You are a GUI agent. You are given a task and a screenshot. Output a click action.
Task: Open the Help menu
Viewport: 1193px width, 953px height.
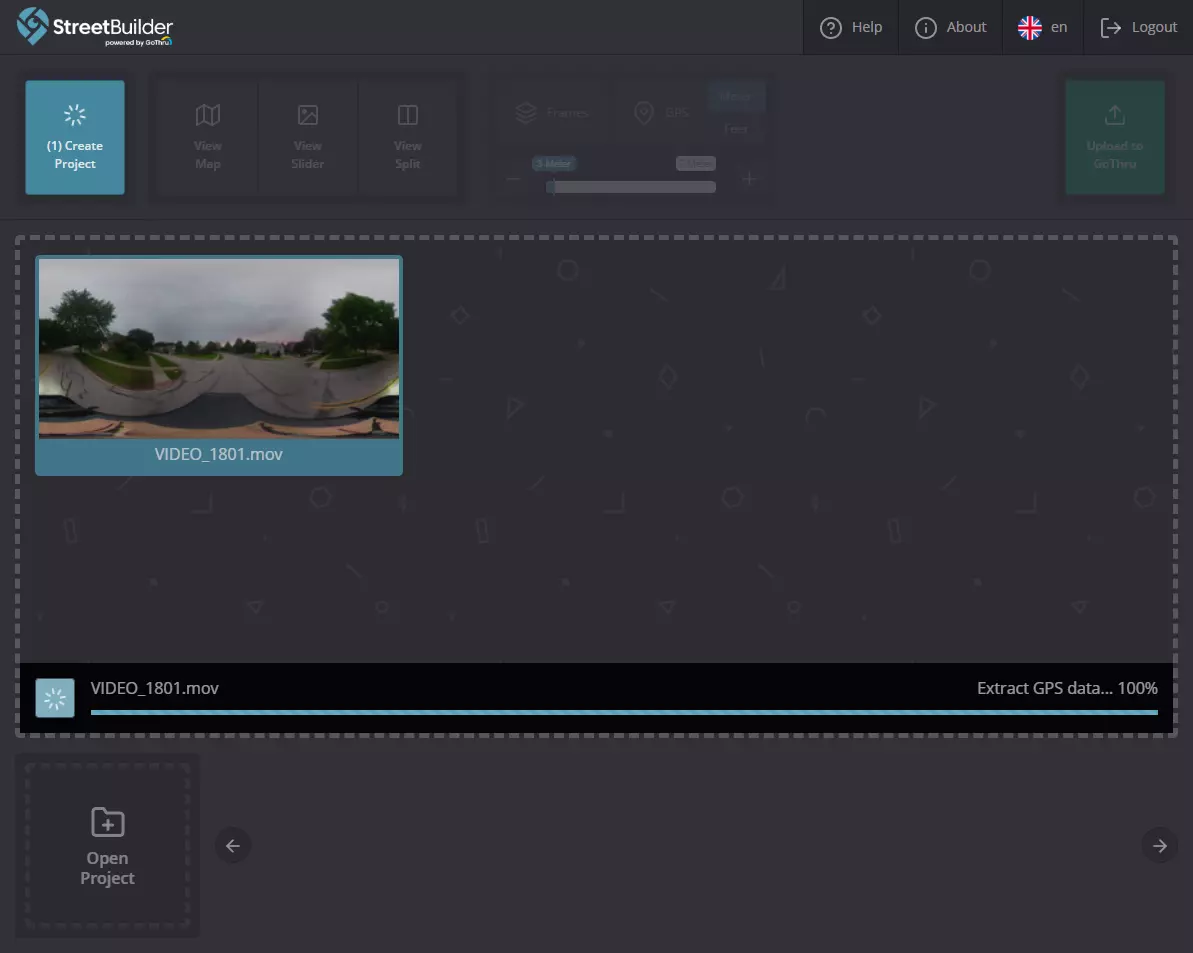[851, 27]
